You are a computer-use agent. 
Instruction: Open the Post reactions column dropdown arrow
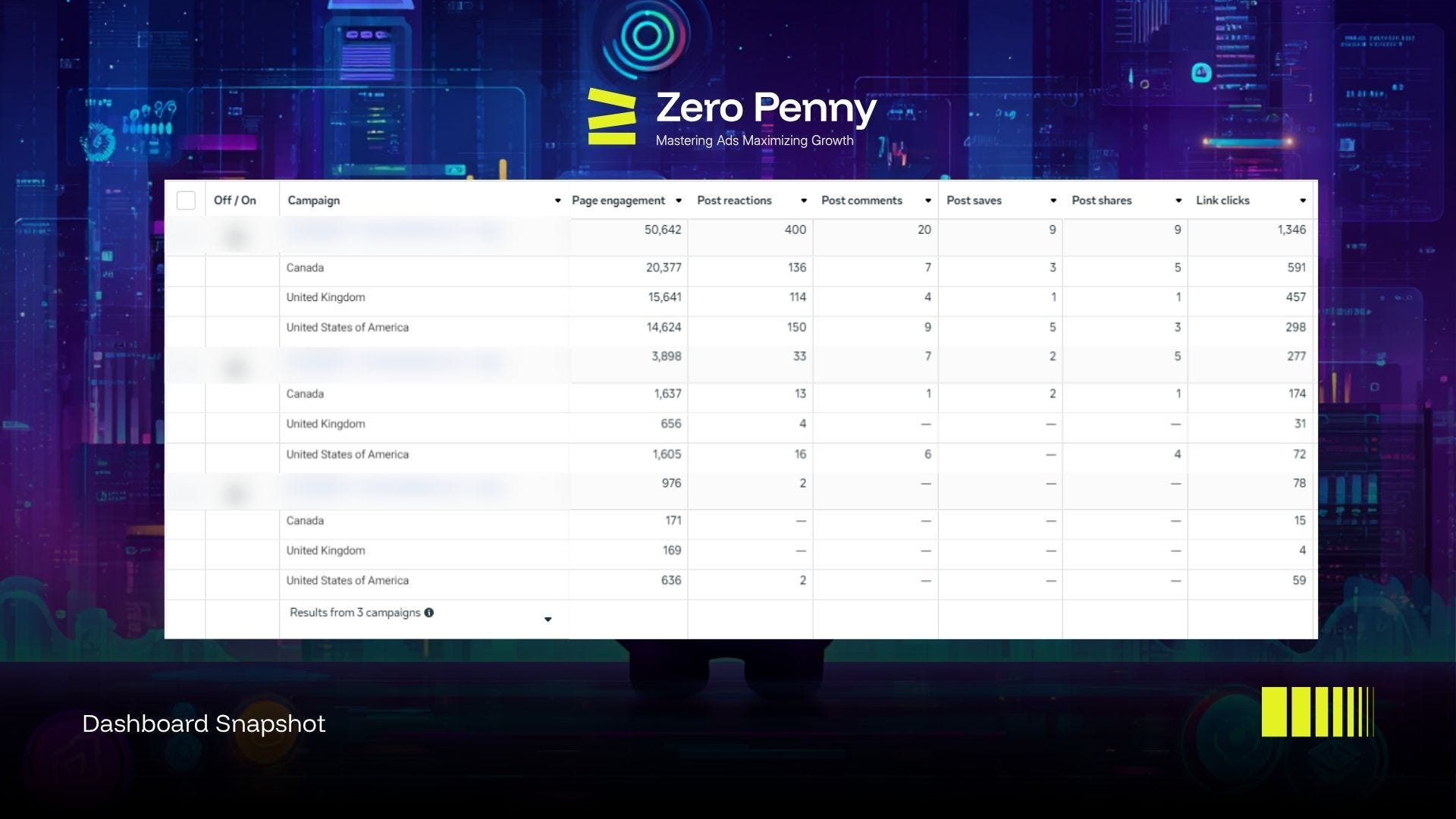point(804,201)
